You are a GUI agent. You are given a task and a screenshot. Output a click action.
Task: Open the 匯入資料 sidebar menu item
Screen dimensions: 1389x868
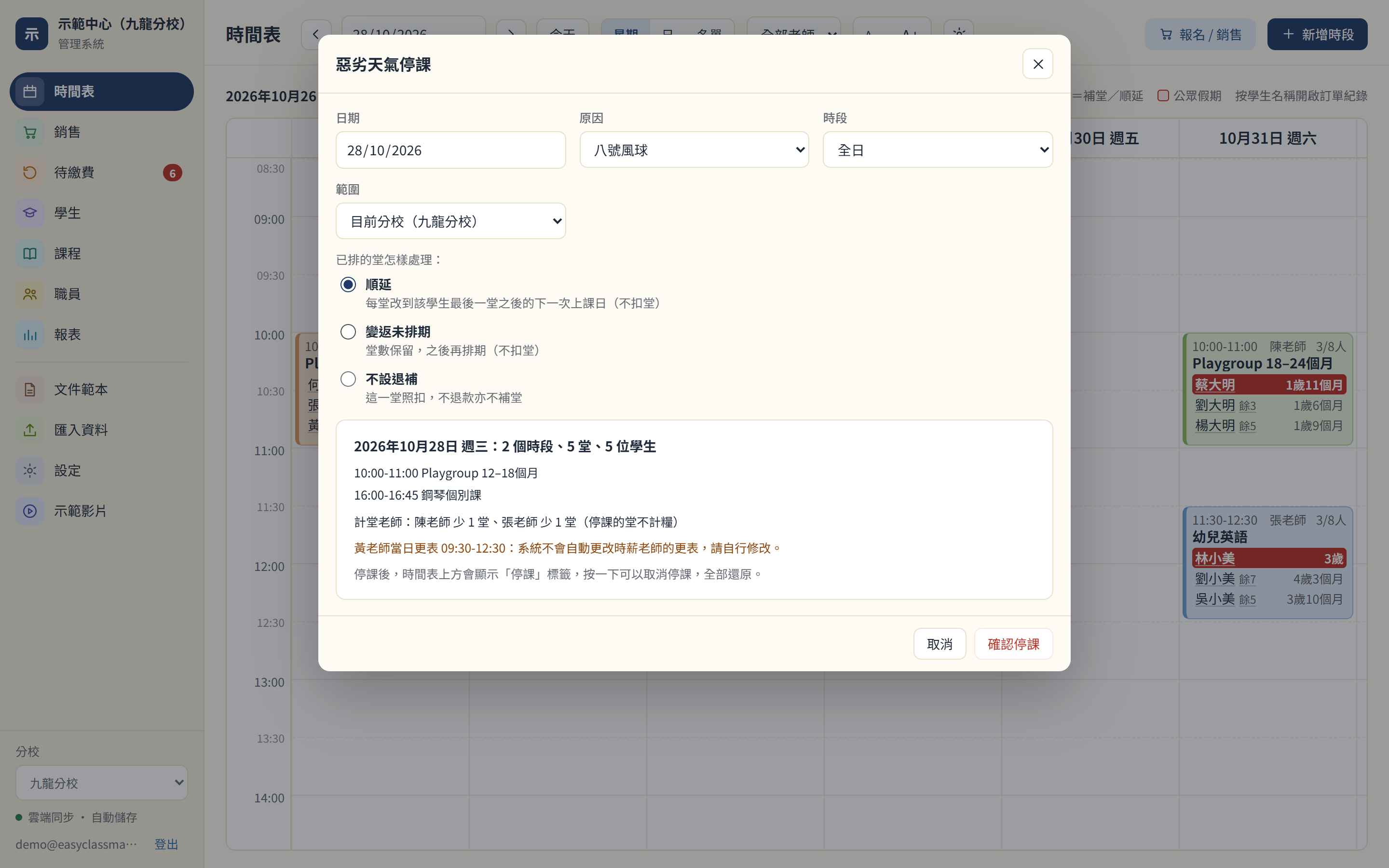click(x=102, y=430)
